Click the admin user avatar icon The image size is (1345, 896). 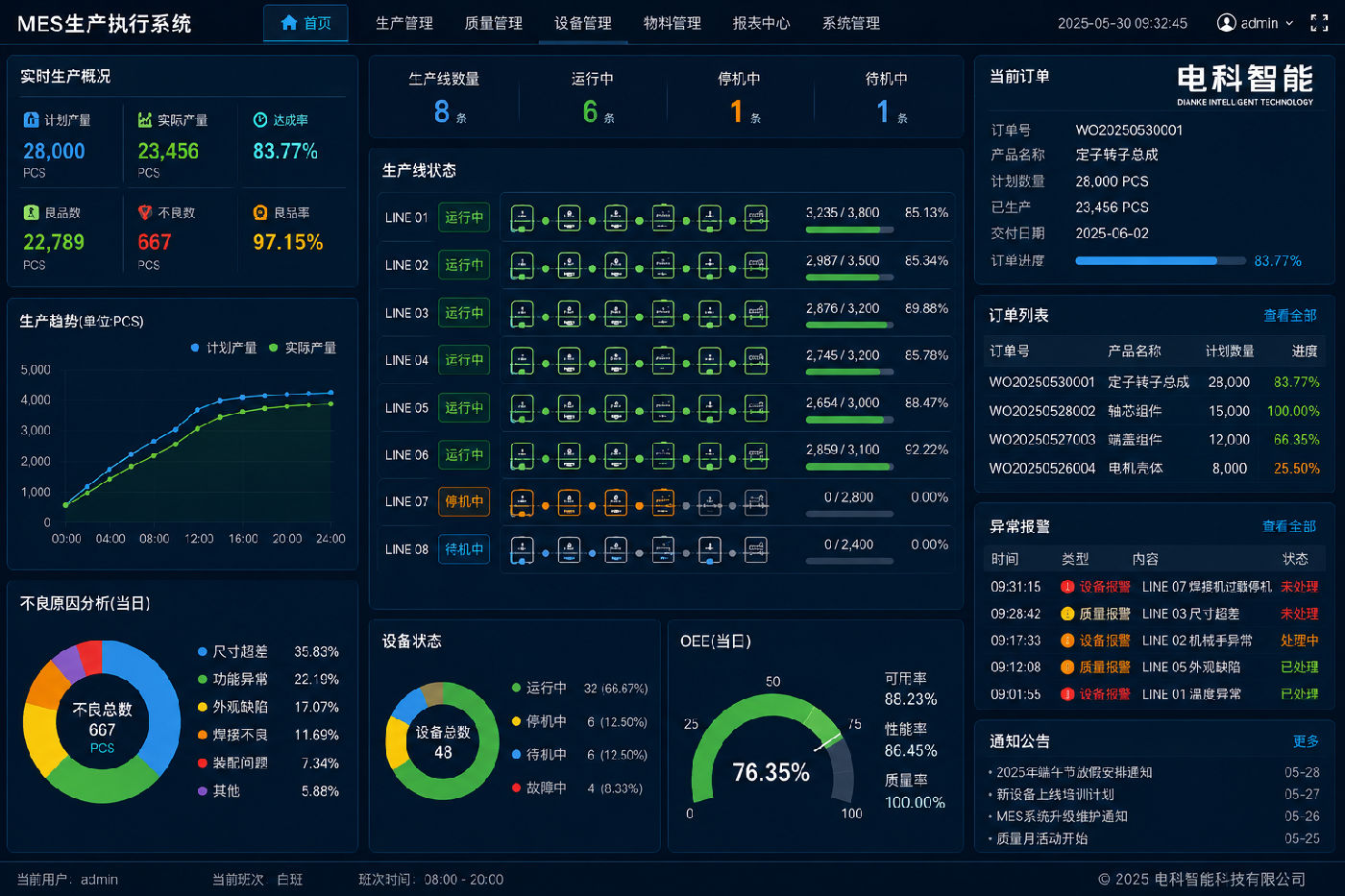click(x=1226, y=23)
